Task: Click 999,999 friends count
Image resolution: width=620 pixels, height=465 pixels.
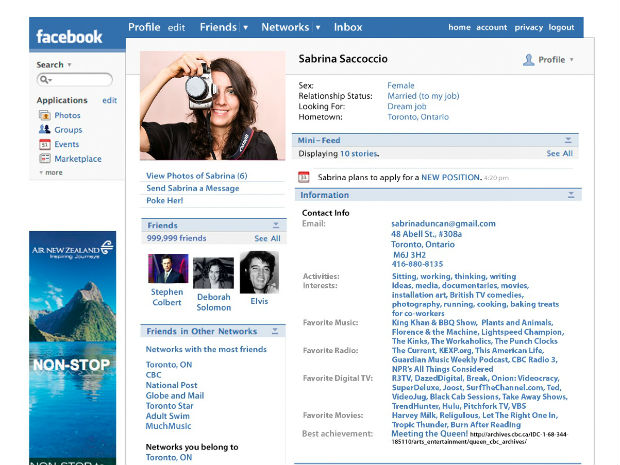Action: click(176, 238)
